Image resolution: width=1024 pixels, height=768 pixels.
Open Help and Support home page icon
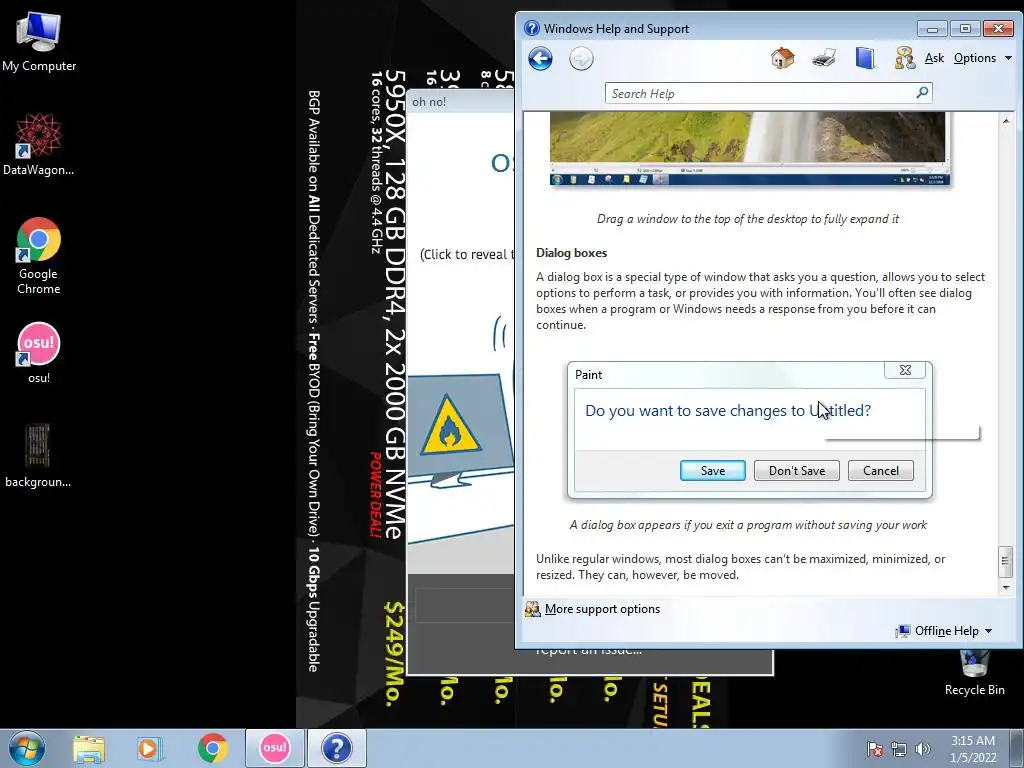tap(782, 58)
